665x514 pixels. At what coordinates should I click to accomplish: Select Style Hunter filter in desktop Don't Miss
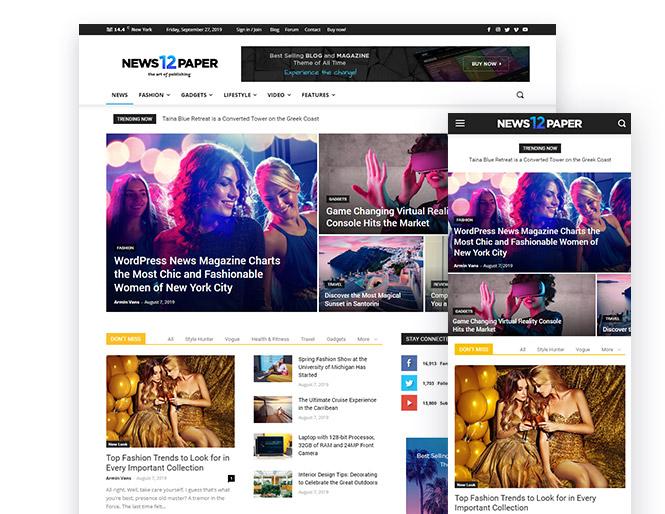[199, 339]
